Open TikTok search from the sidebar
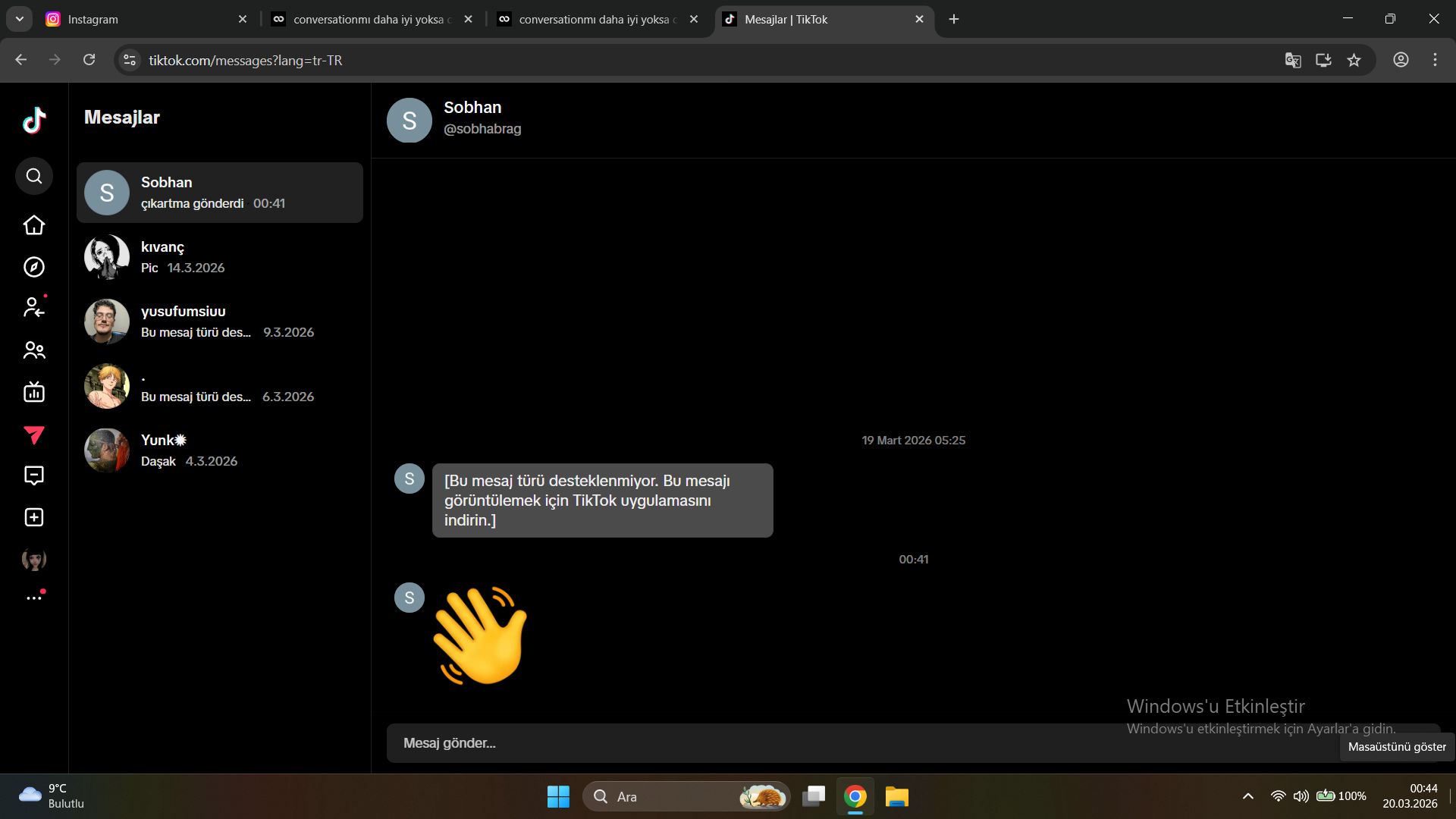 pos(34,176)
